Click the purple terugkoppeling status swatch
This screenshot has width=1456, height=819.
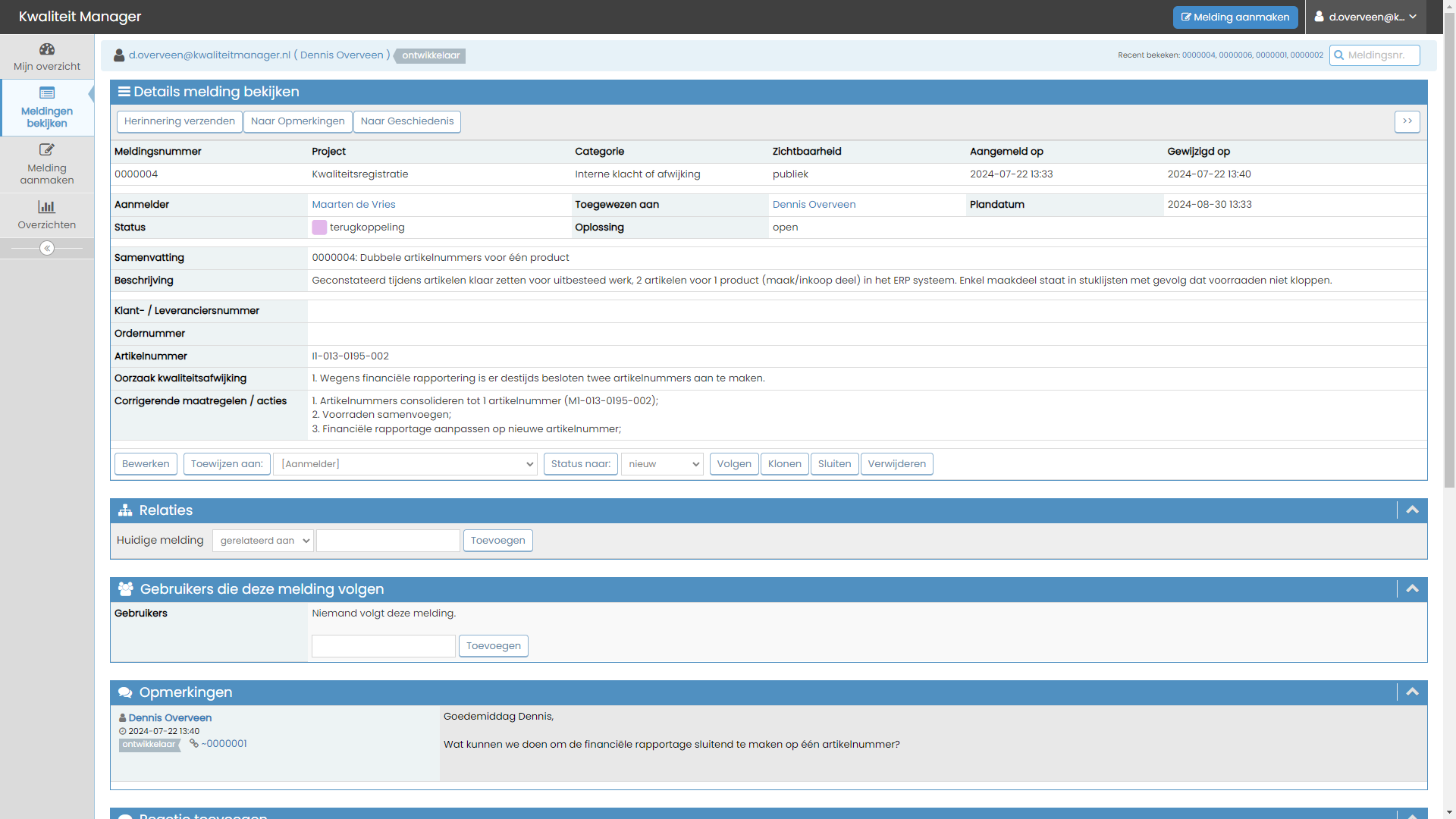click(319, 227)
